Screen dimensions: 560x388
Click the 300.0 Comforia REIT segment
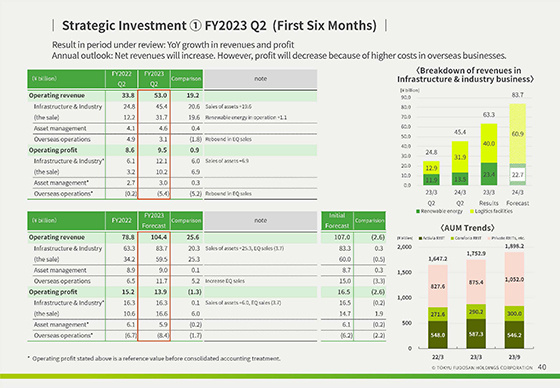514,314
